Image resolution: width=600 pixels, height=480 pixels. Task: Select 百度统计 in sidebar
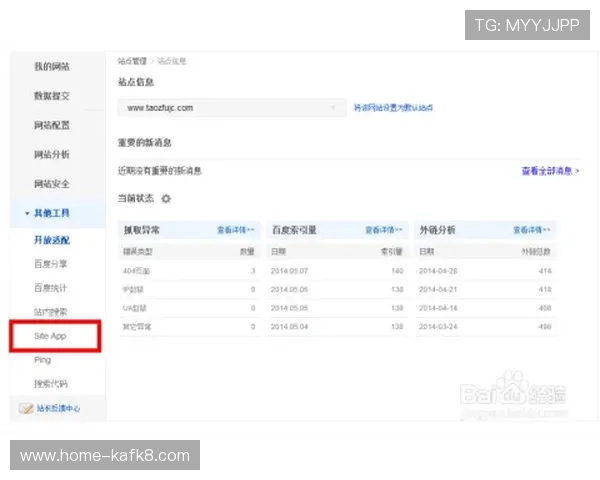[x=51, y=288]
